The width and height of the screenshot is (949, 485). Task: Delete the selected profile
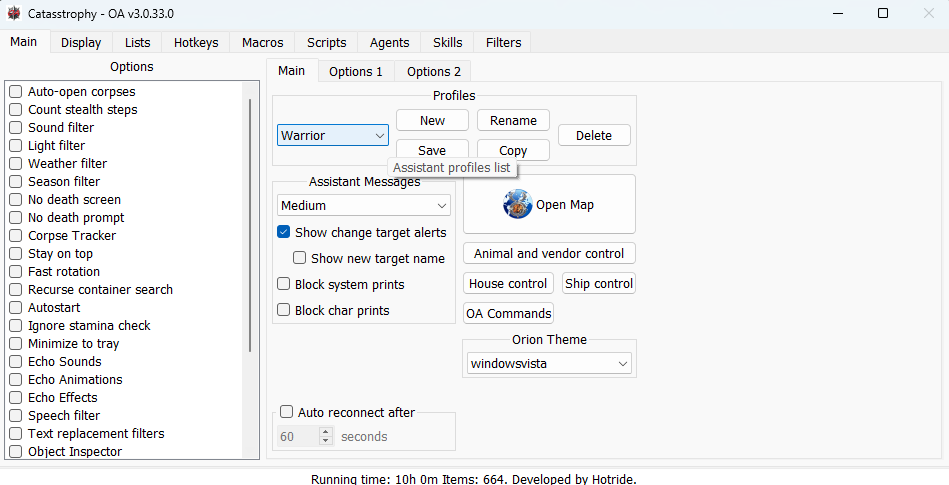pyautogui.click(x=593, y=135)
